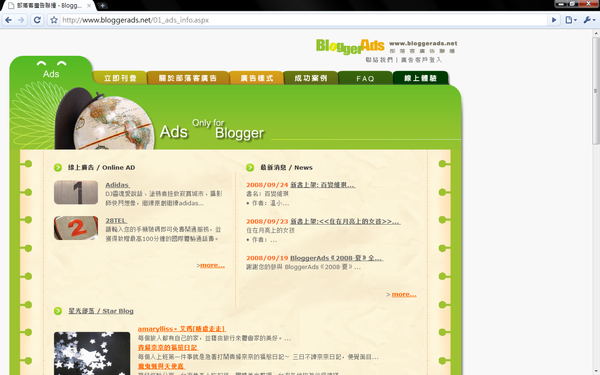
Task: Click the vertical scrollbar thumb
Action: (595, 92)
